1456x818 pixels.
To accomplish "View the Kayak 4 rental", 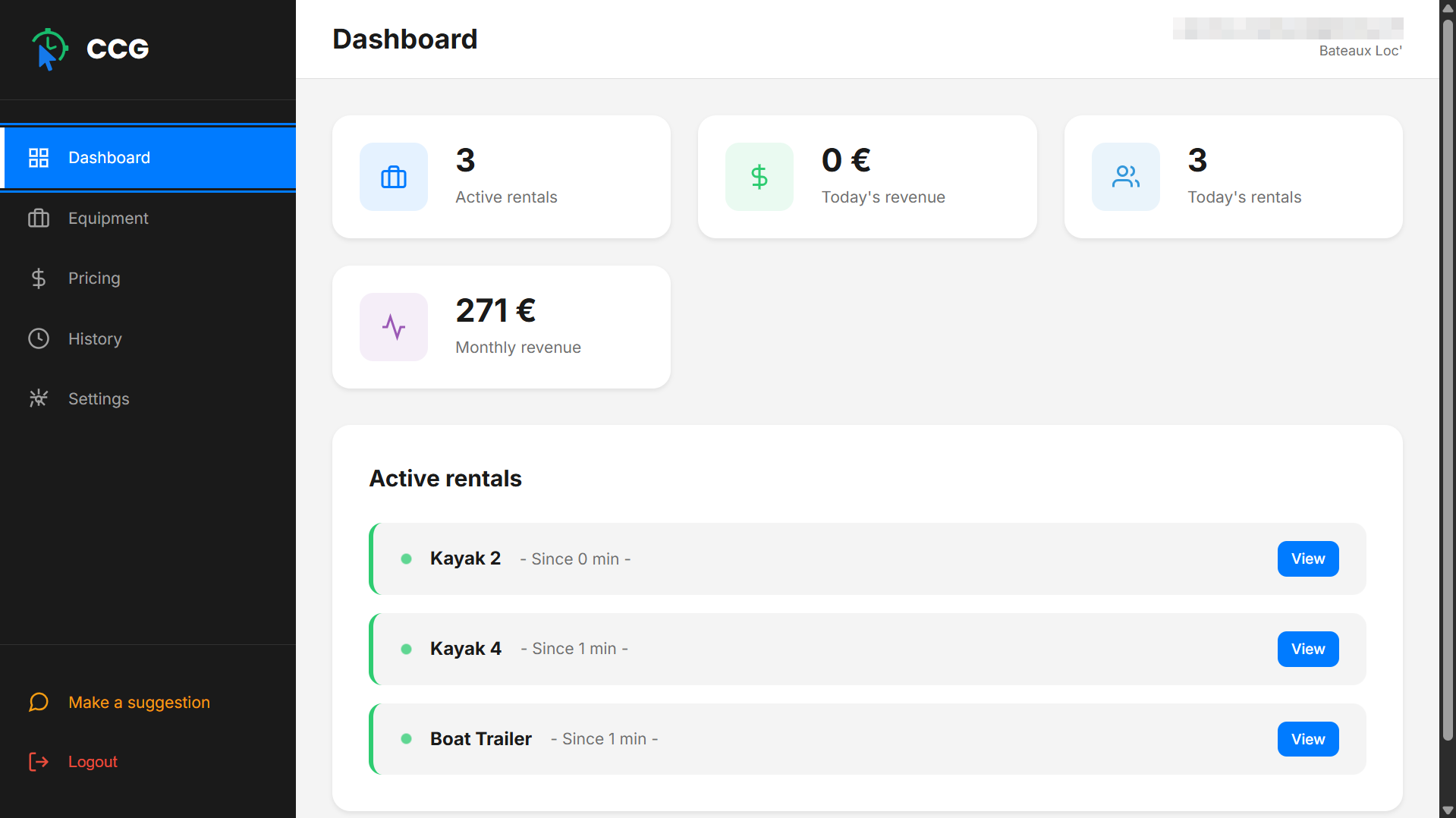I will click(x=1308, y=650).
